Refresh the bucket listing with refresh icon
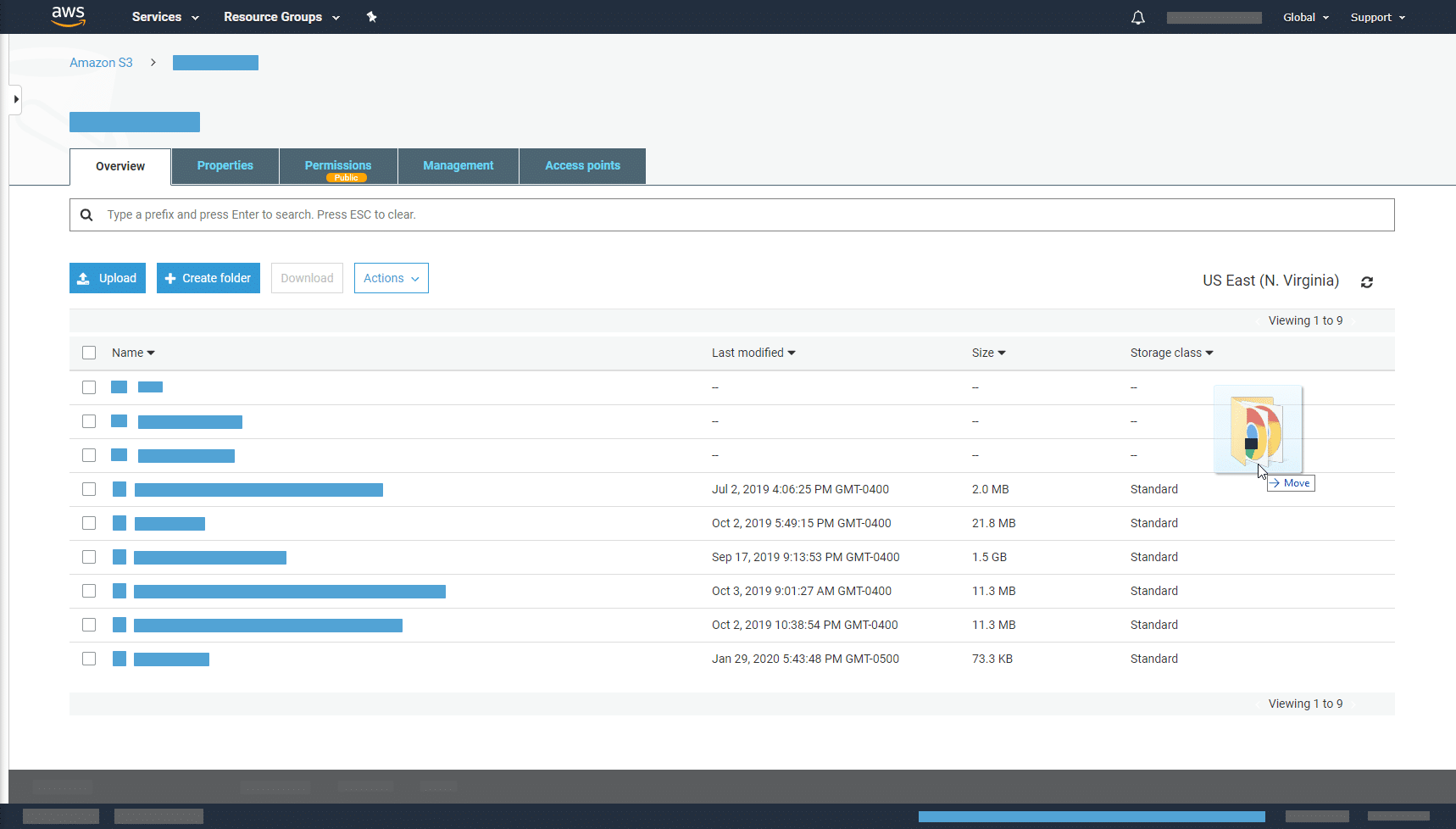The width and height of the screenshot is (1456, 829). click(x=1366, y=282)
